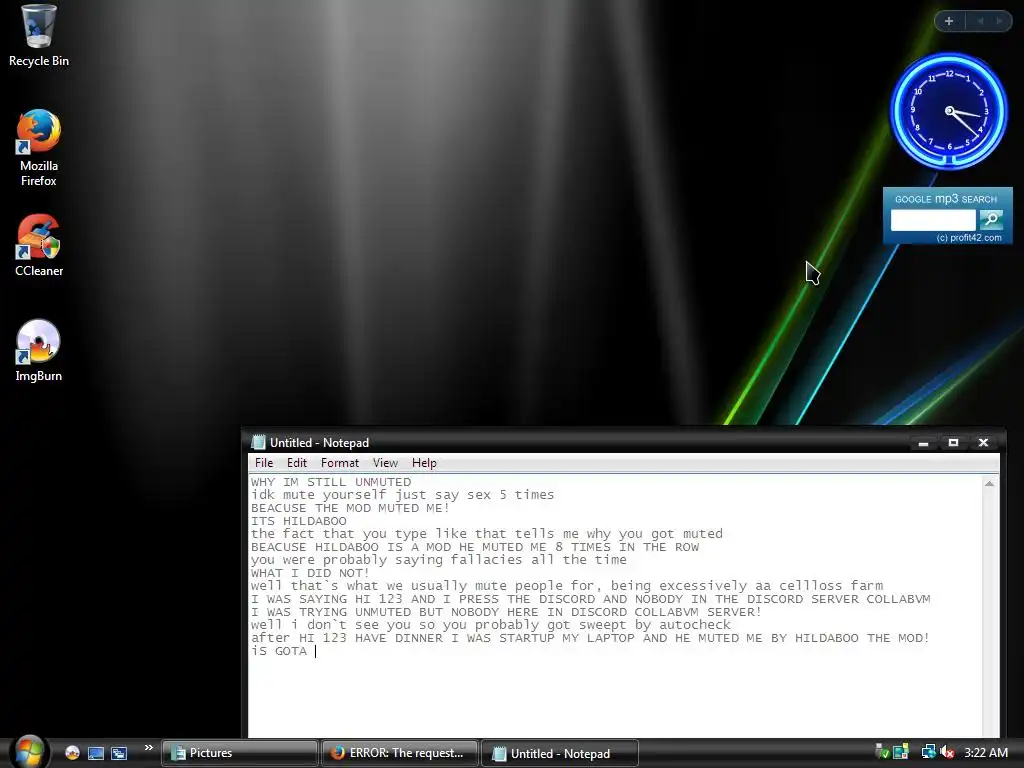The width and height of the screenshot is (1024, 768).
Task: Click the 'WHY IM STILL UNMUTED' line
Action: (x=330, y=482)
